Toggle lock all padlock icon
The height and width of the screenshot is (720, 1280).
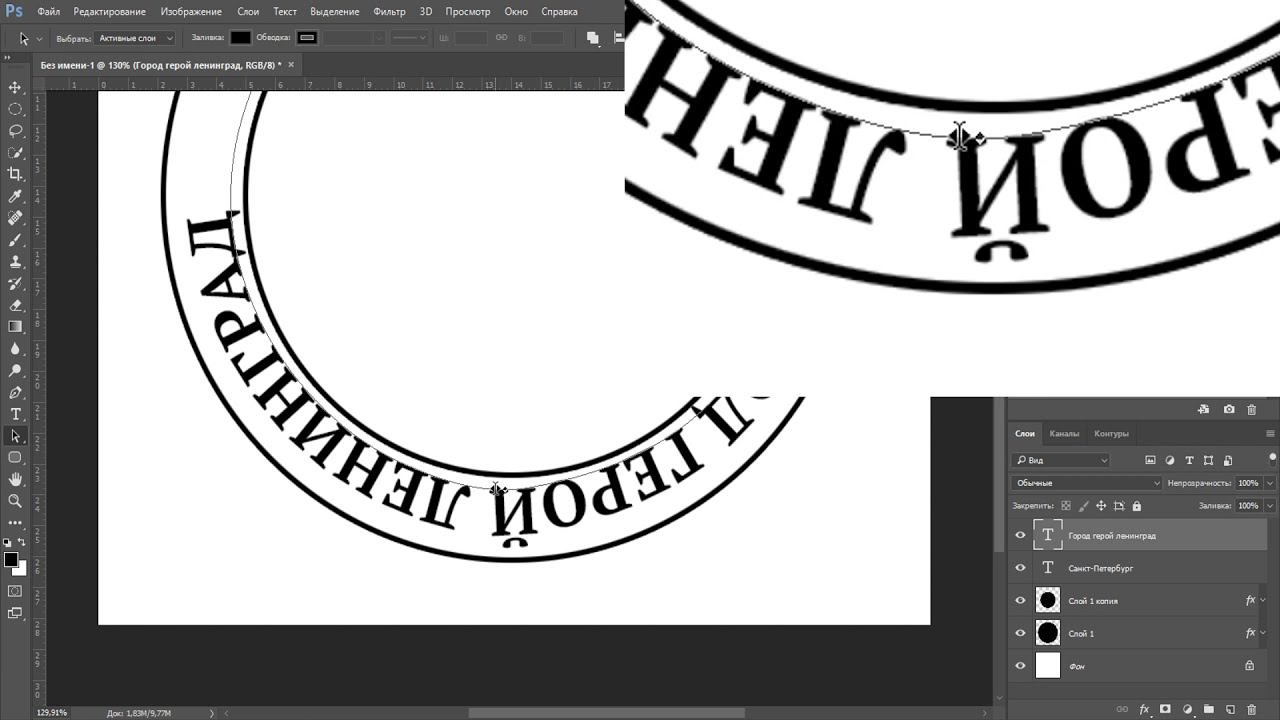point(1137,506)
